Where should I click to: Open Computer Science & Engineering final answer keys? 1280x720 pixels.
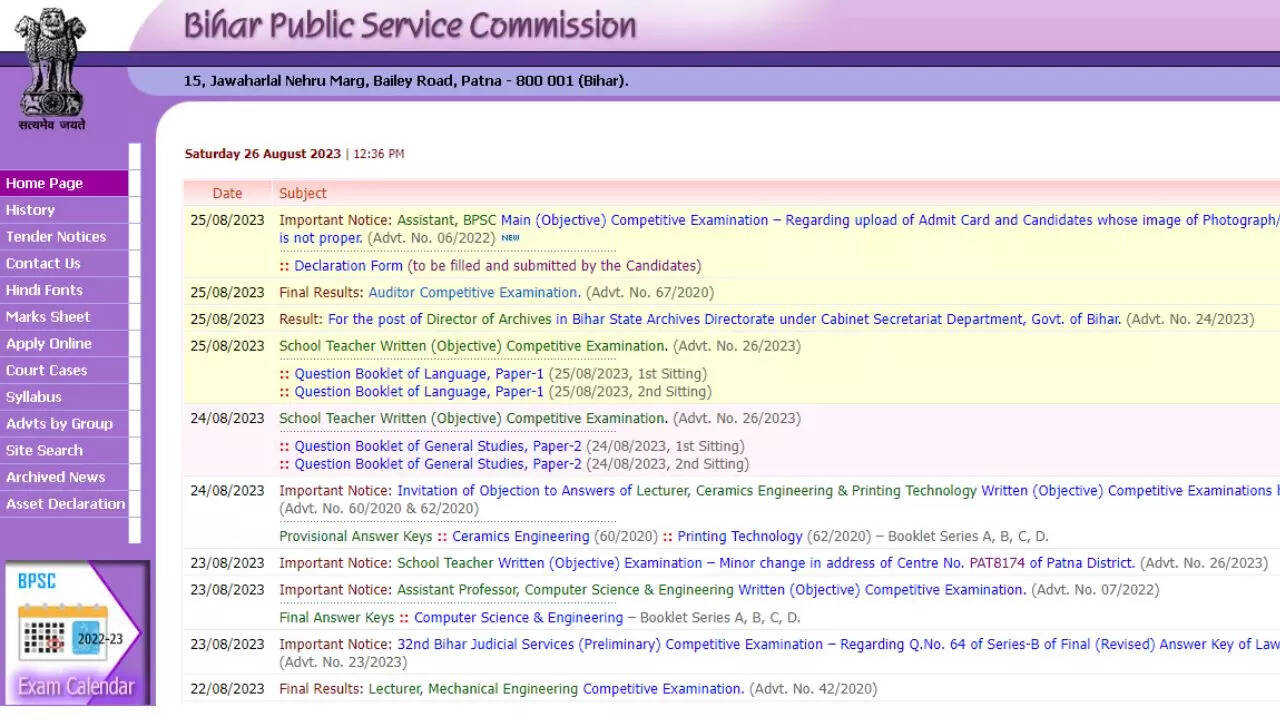coord(518,618)
